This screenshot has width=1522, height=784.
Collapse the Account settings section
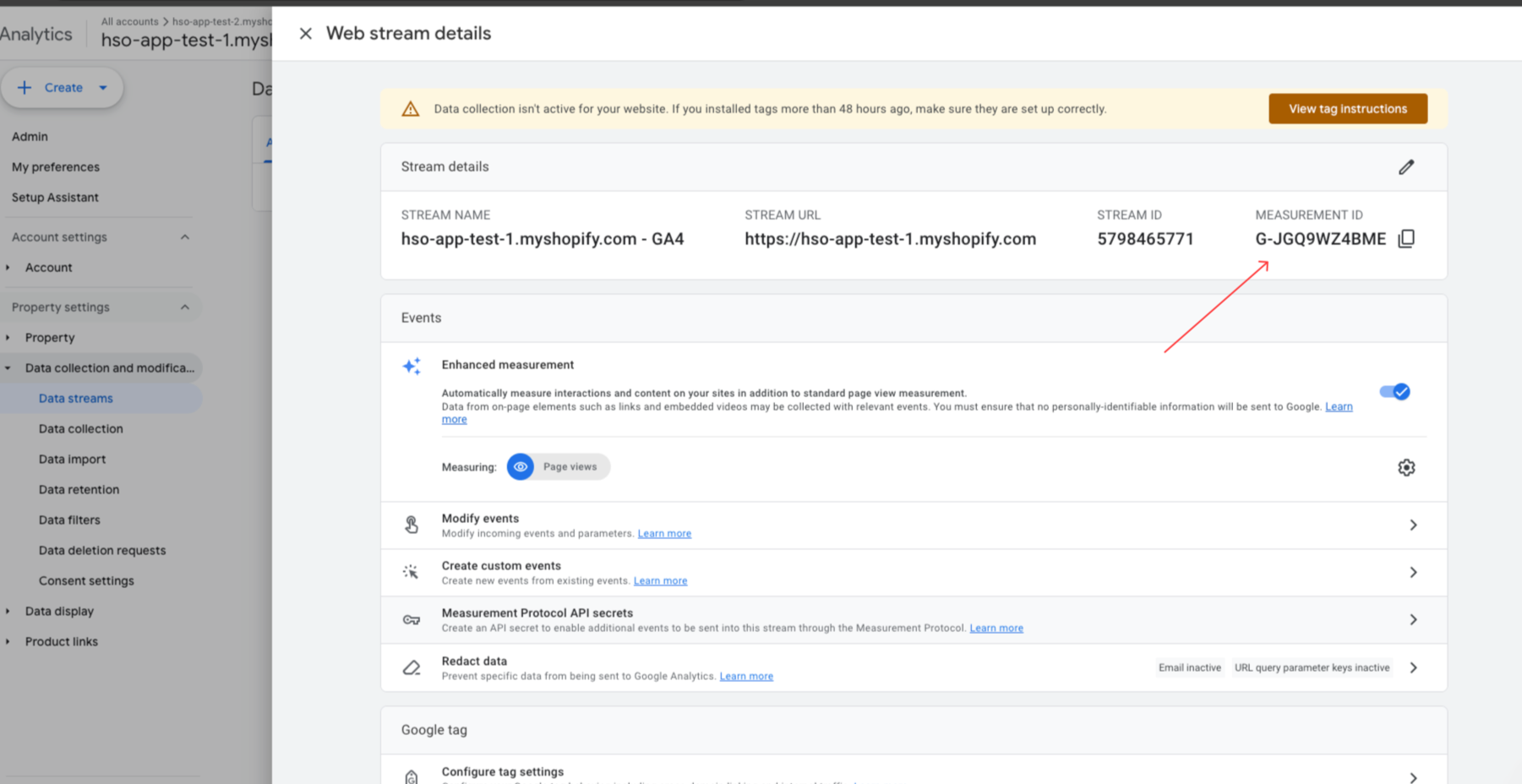[x=185, y=237]
